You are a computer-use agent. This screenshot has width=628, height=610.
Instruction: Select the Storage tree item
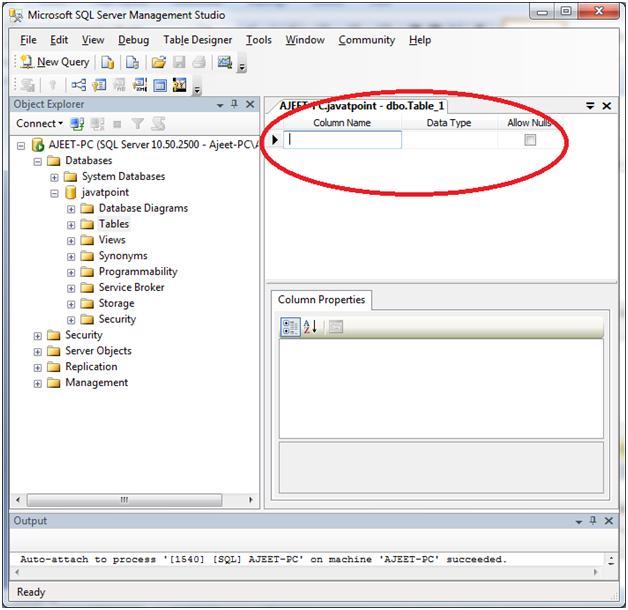pyautogui.click(x=117, y=303)
